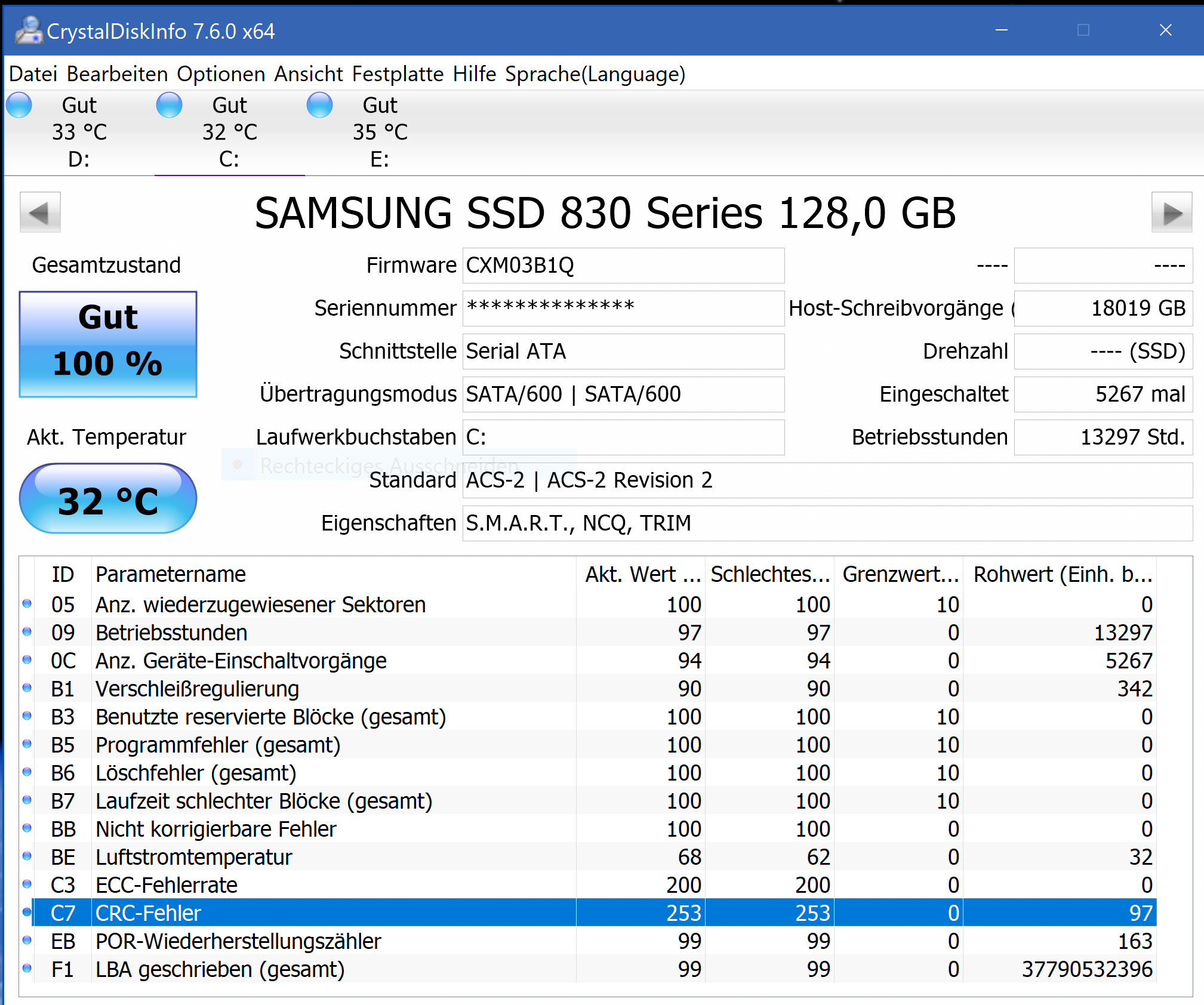Click the 32 °C temperature button

coord(108,499)
